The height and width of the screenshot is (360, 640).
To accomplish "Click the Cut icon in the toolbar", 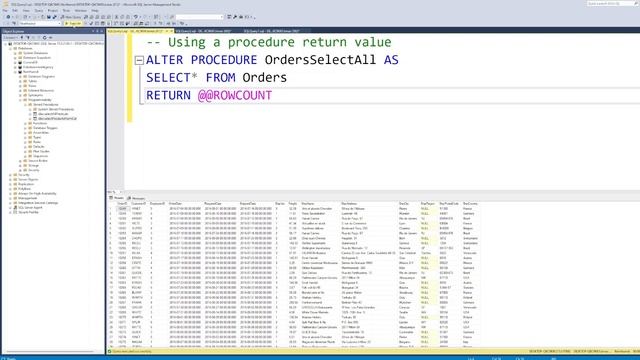I will 116,17.
